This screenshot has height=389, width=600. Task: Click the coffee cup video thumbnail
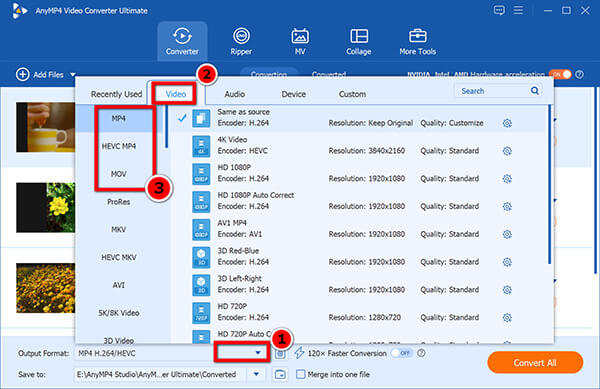(x=46, y=127)
